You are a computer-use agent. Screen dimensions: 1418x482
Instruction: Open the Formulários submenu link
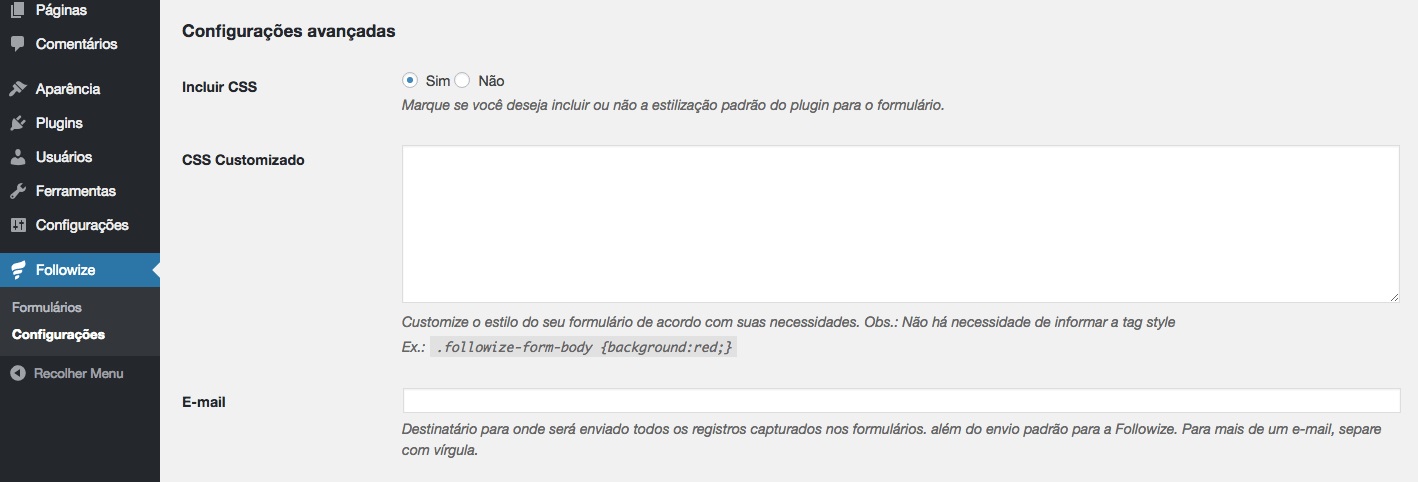(x=47, y=307)
